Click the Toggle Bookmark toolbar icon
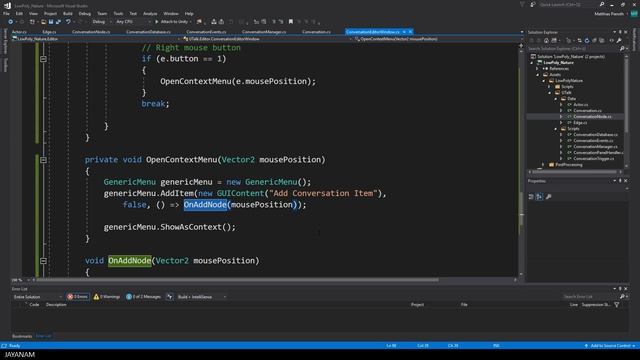Image resolution: width=640 pixels, height=360 pixels. pos(291,22)
